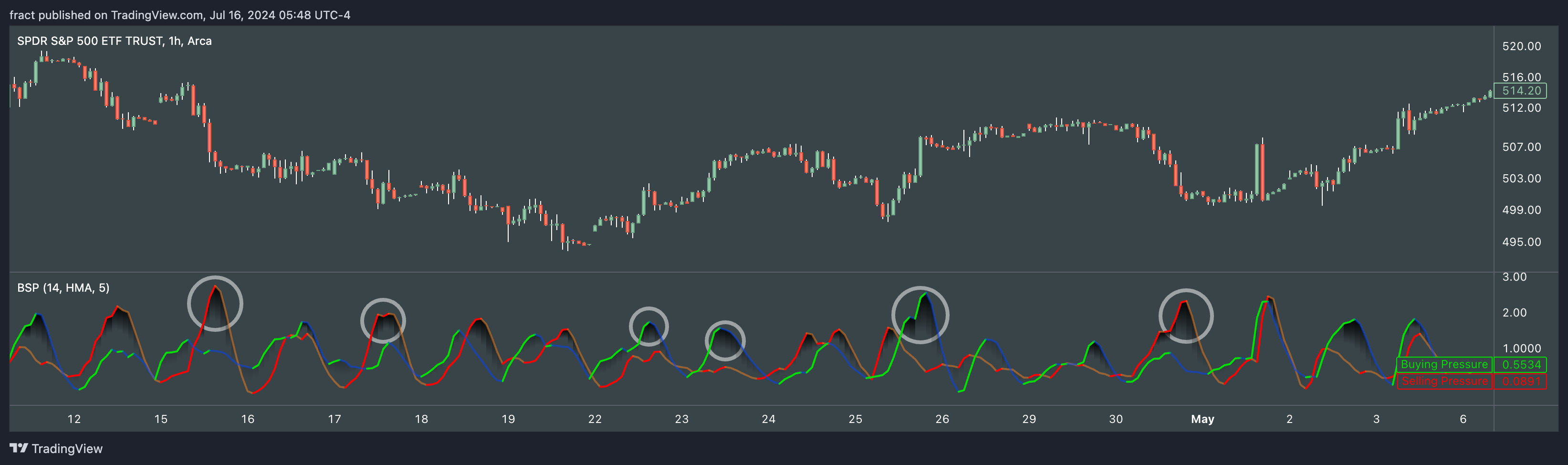The height and width of the screenshot is (465, 1568).
Task: Click the 507.00 price axis label
Action: [x=1522, y=147]
